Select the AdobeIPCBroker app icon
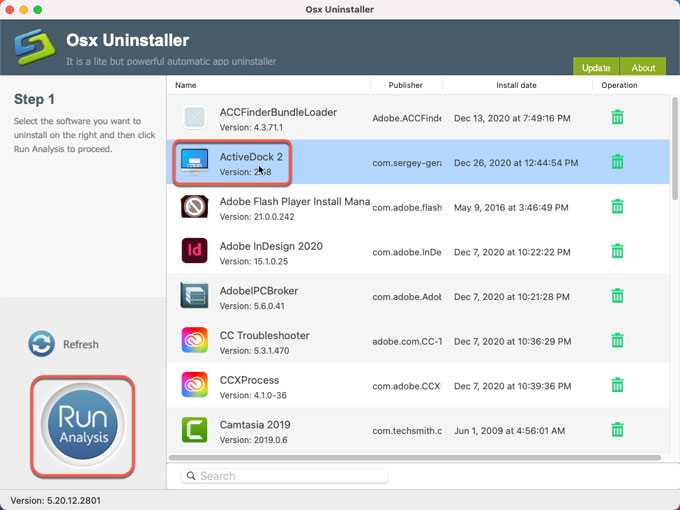The image size is (680, 510). click(194, 295)
